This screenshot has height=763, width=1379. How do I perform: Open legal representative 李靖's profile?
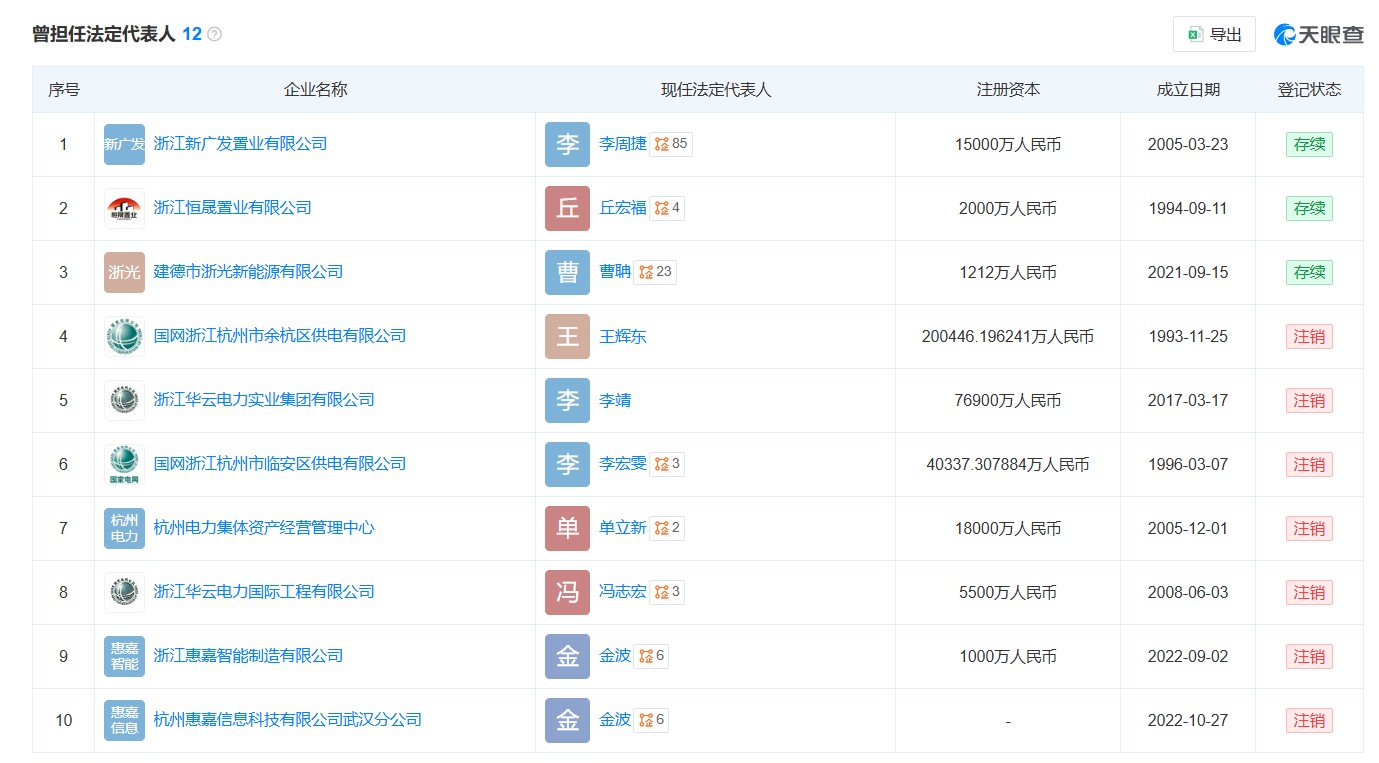pyautogui.click(x=615, y=400)
